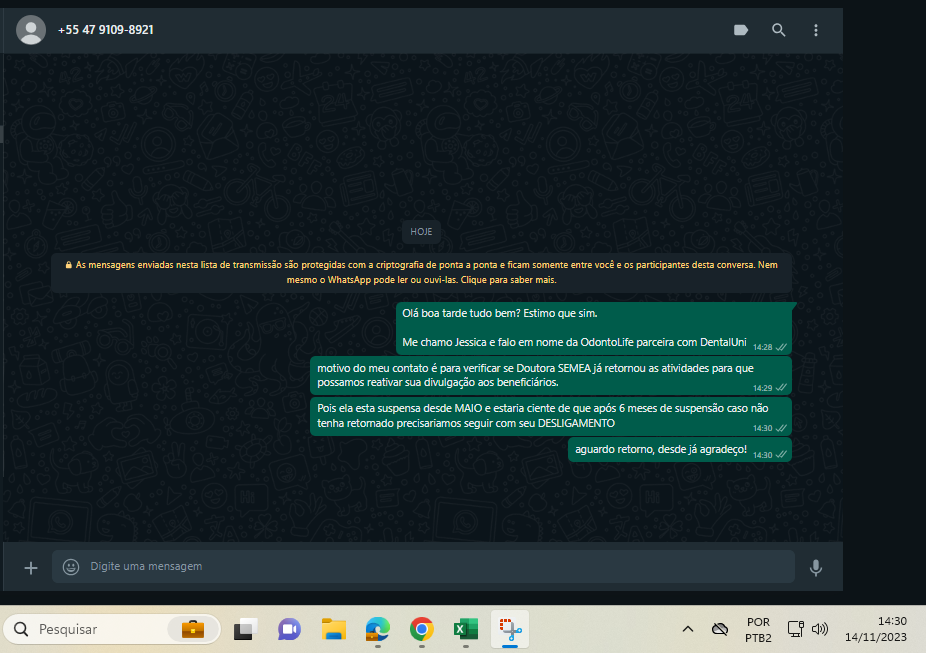Open File Explorer from taskbar
The width and height of the screenshot is (926, 653).
(334, 629)
